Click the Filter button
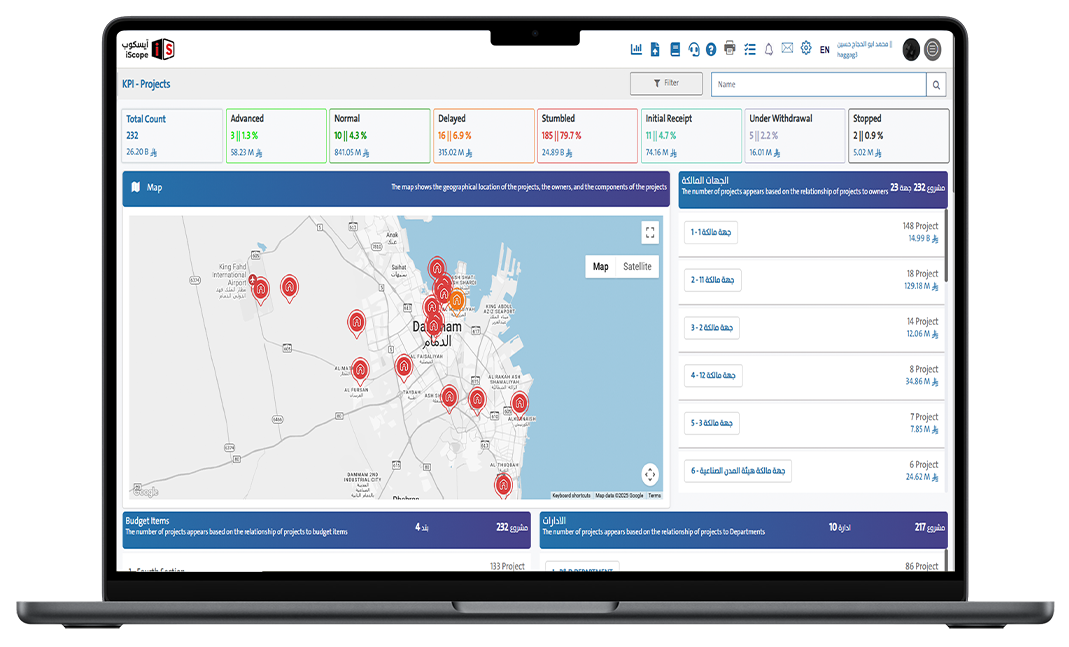The width and height of the screenshot is (1069, 647). pos(666,84)
